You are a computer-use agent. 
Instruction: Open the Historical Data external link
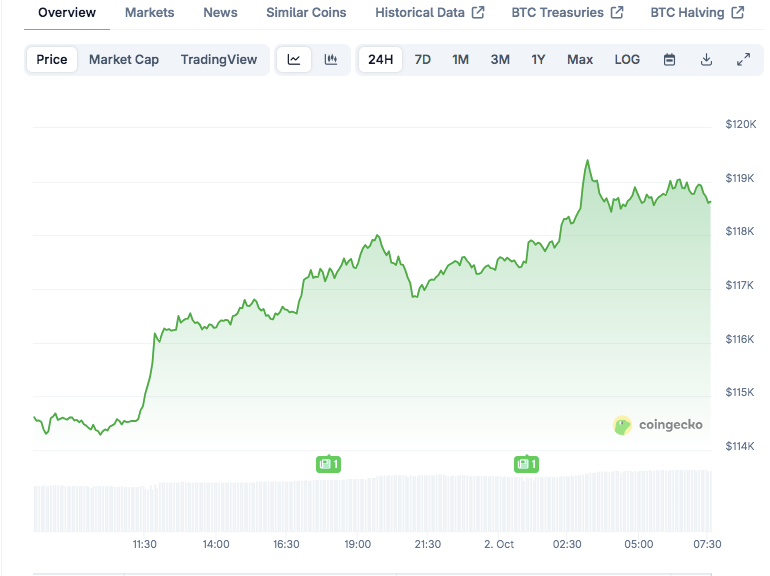point(429,13)
